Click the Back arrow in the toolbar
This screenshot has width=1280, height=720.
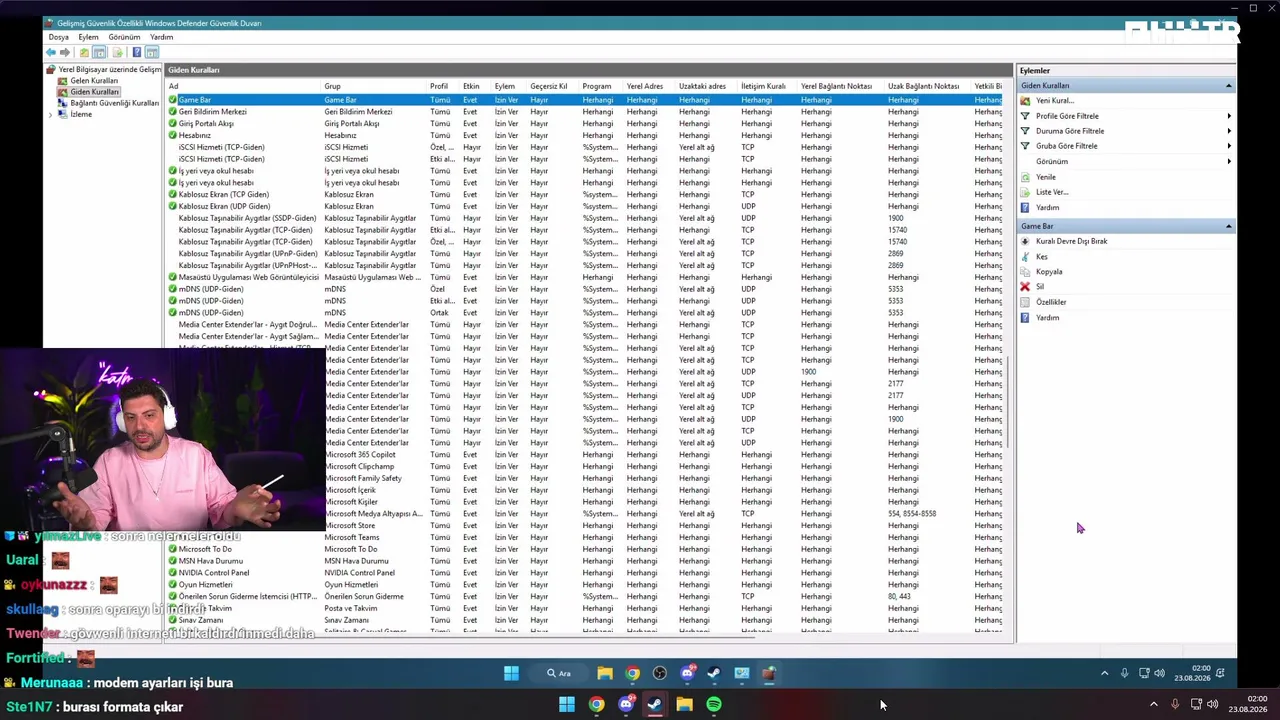point(51,52)
